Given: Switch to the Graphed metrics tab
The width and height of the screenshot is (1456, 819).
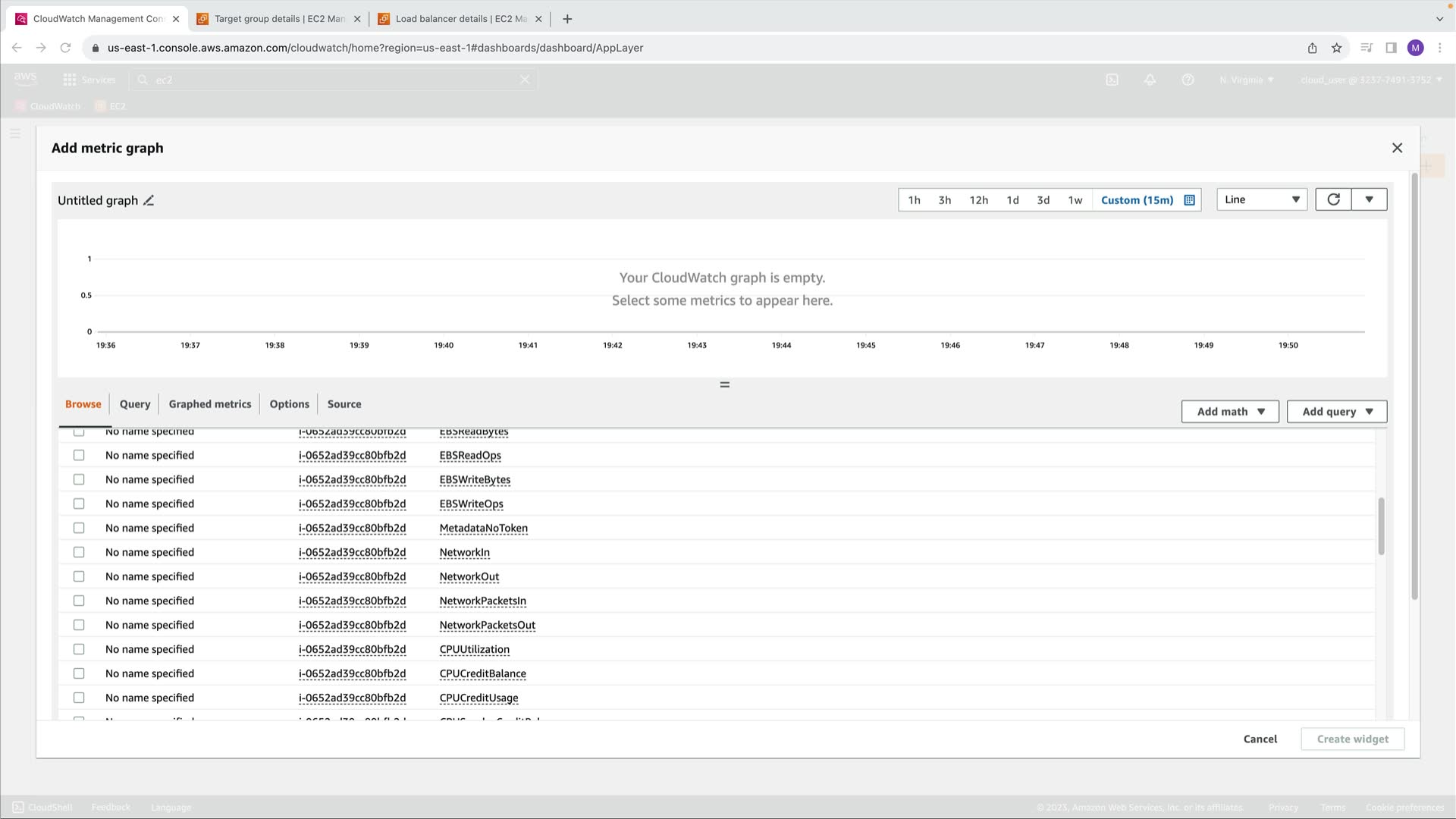Looking at the screenshot, I should [209, 404].
